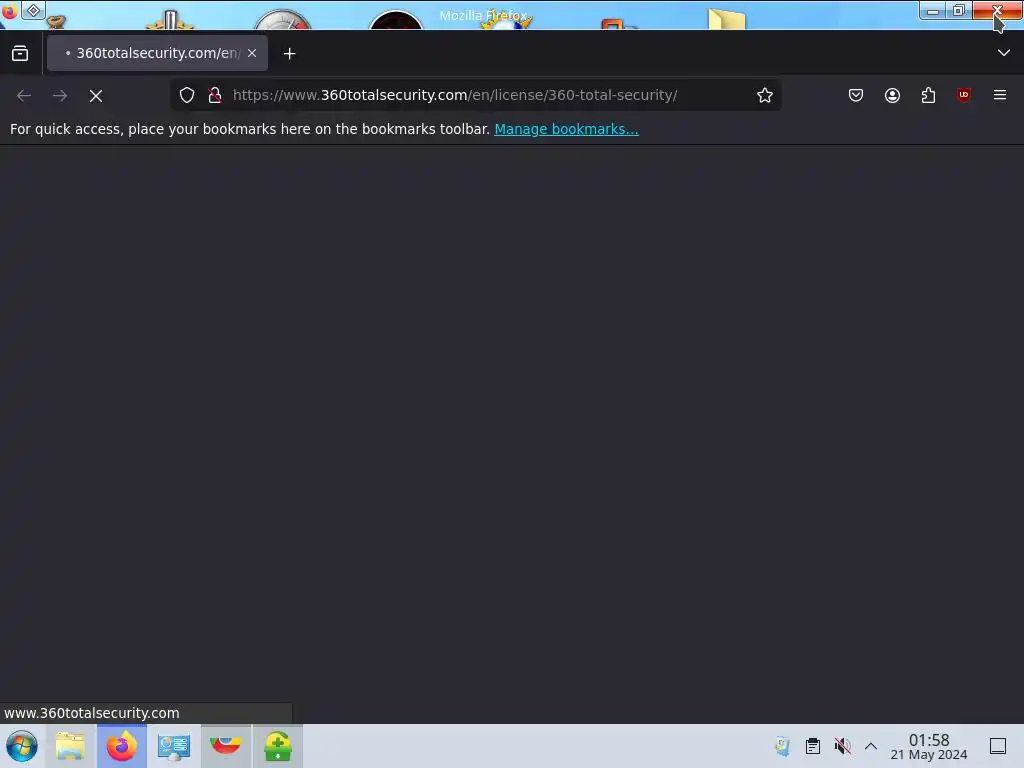This screenshot has height=768, width=1024.
Task: Open the green package installer taskbar icon
Action: coord(278,746)
